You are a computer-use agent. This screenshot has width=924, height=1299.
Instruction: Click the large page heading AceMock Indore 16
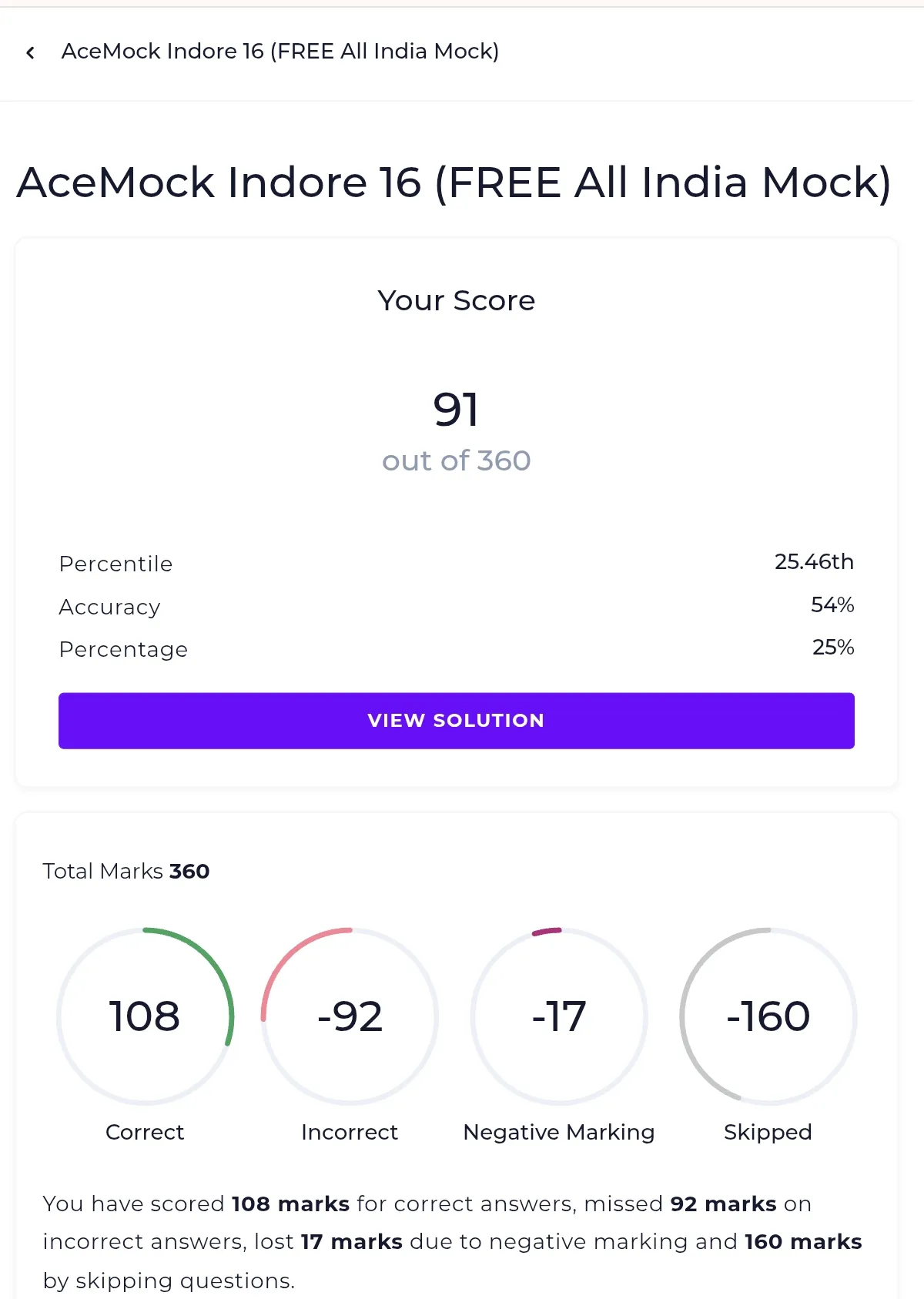(x=454, y=183)
